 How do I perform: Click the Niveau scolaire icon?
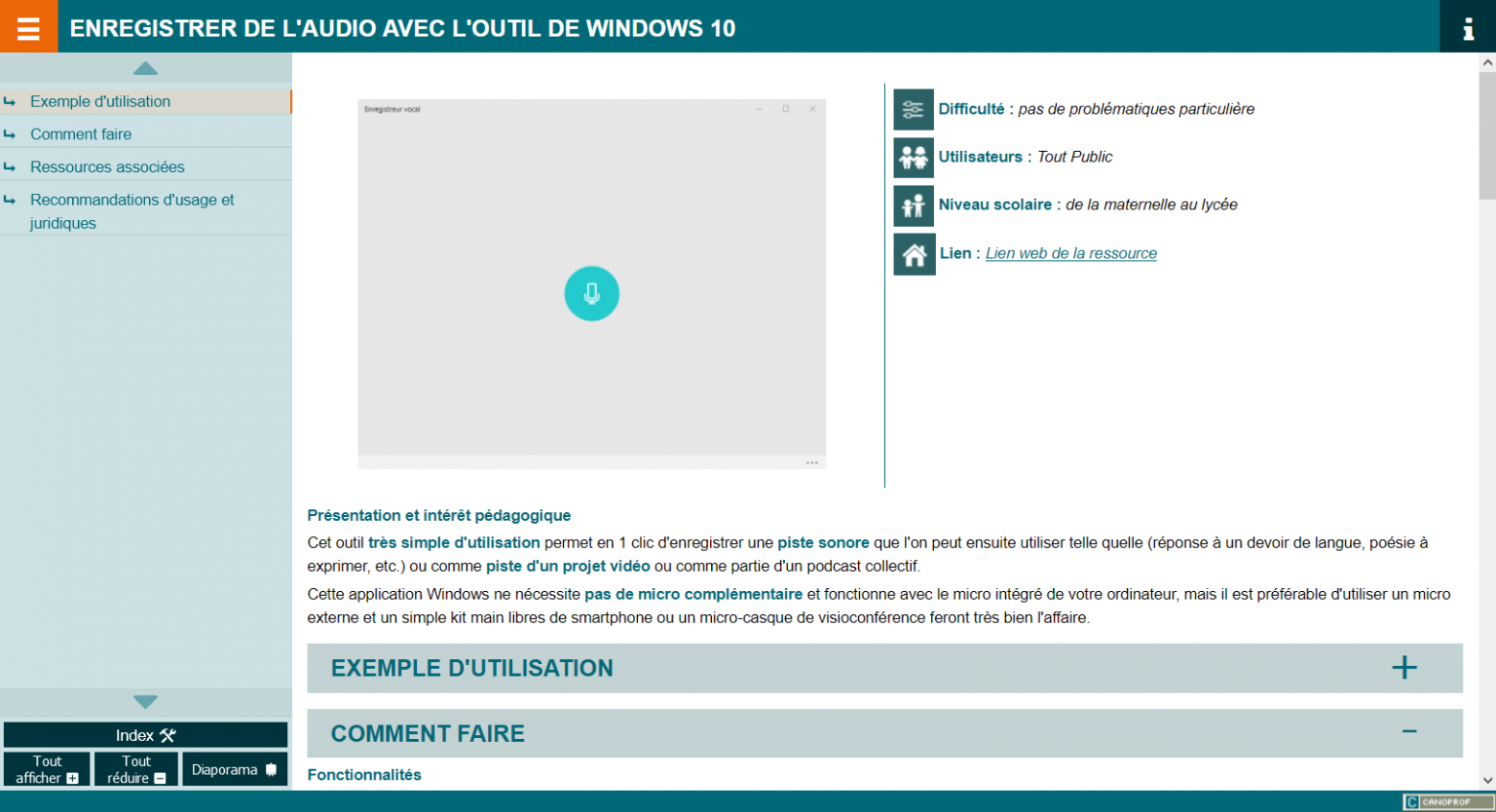coord(913,205)
